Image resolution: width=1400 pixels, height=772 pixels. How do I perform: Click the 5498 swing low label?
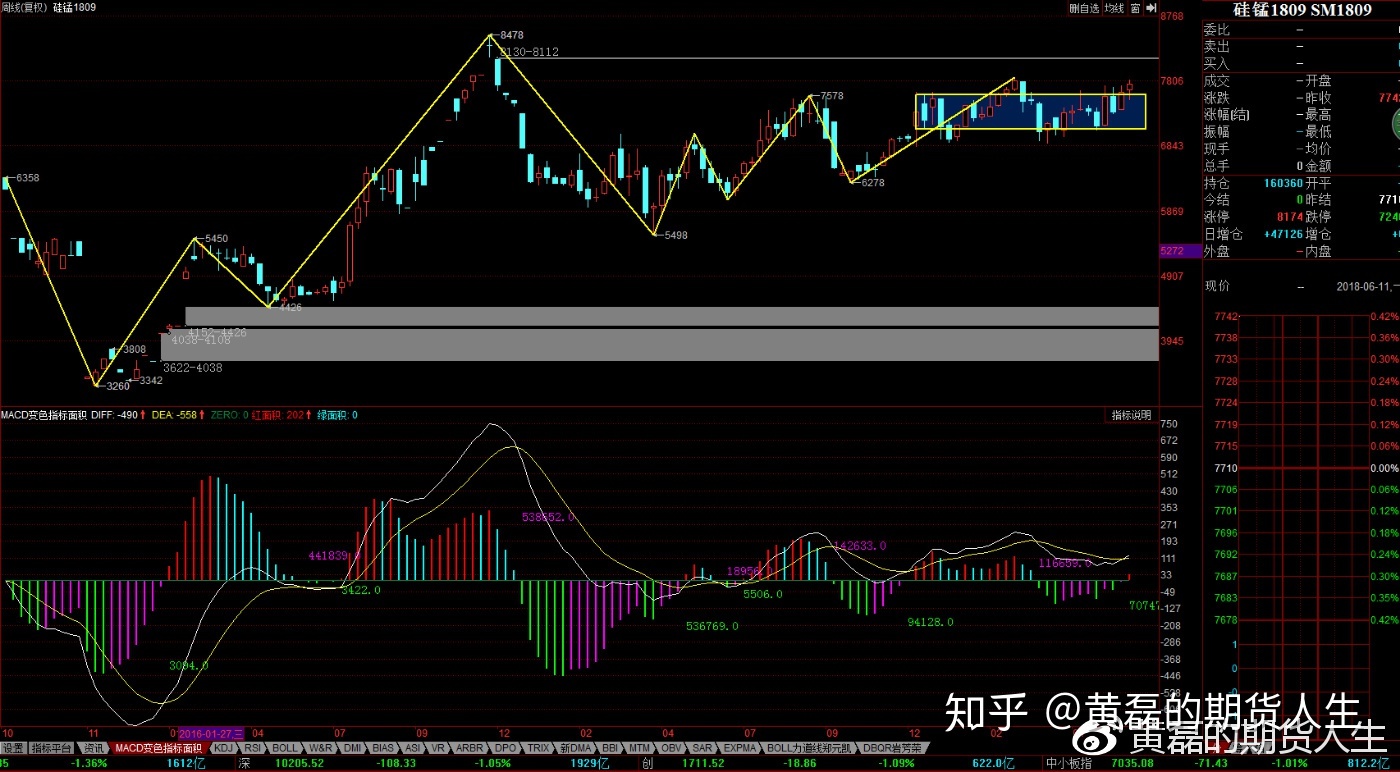coord(676,235)
